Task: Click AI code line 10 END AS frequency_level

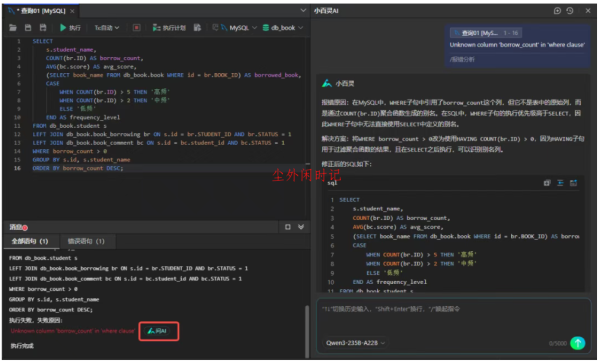Action: coord(390,282)
